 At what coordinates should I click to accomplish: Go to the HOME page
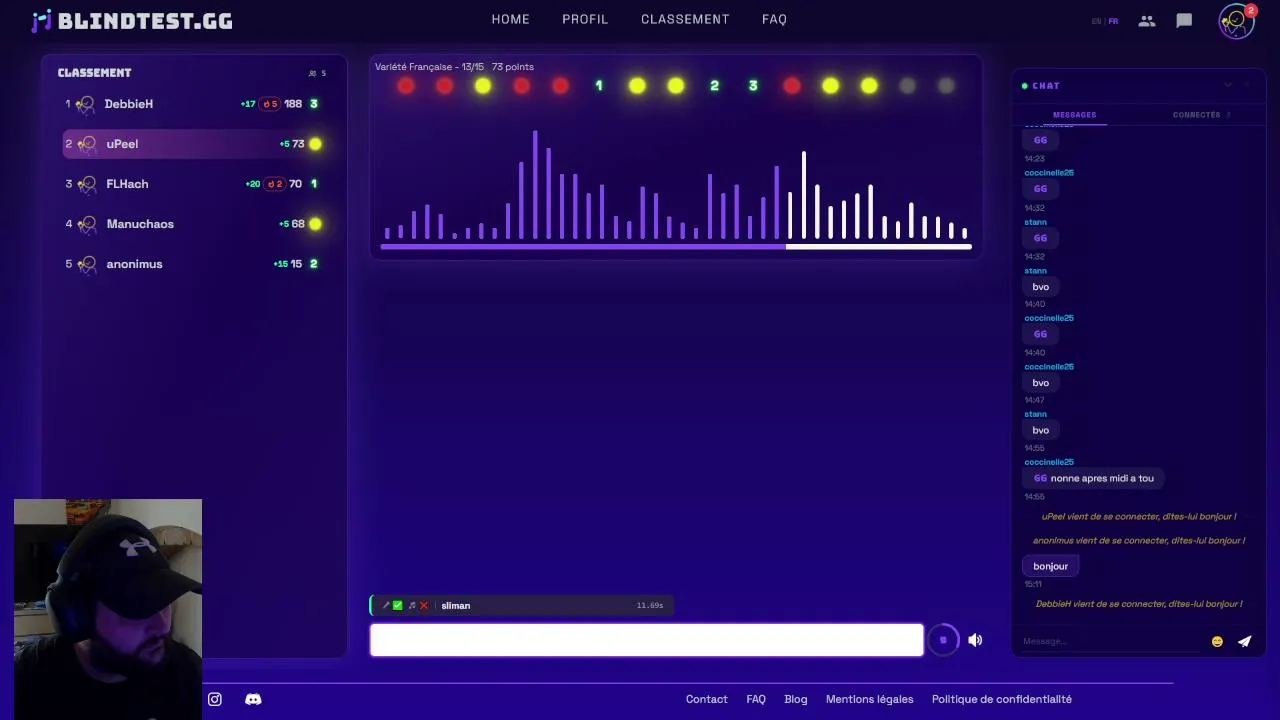(510, 19)
